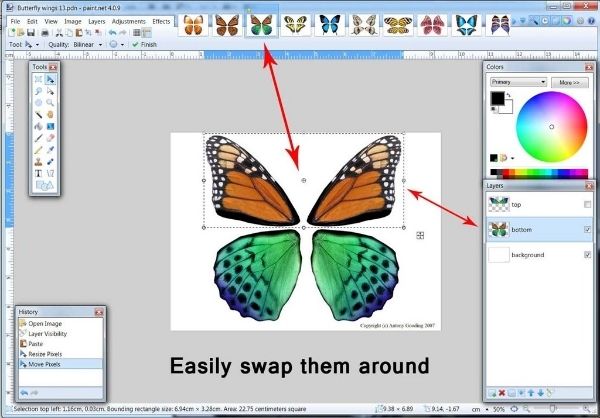Select the Clone Stamp tool
600x418 pixels.
click(38, 162)
